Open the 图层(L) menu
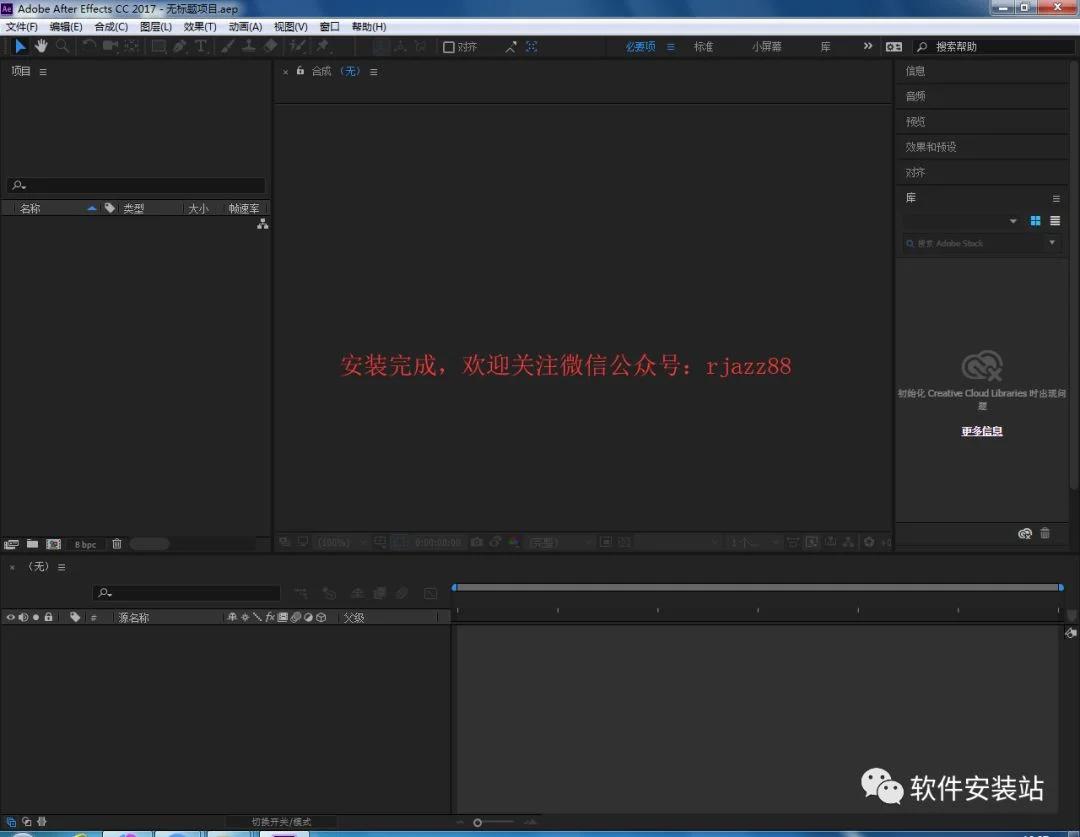The height and width of the screenshot is (837, 1080). tap(156, 27)
